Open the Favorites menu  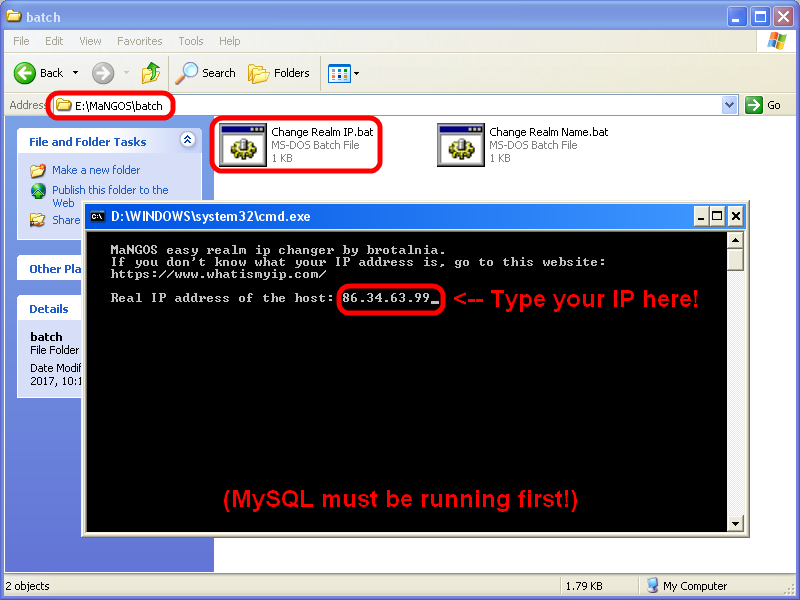[x=139, y=41]
